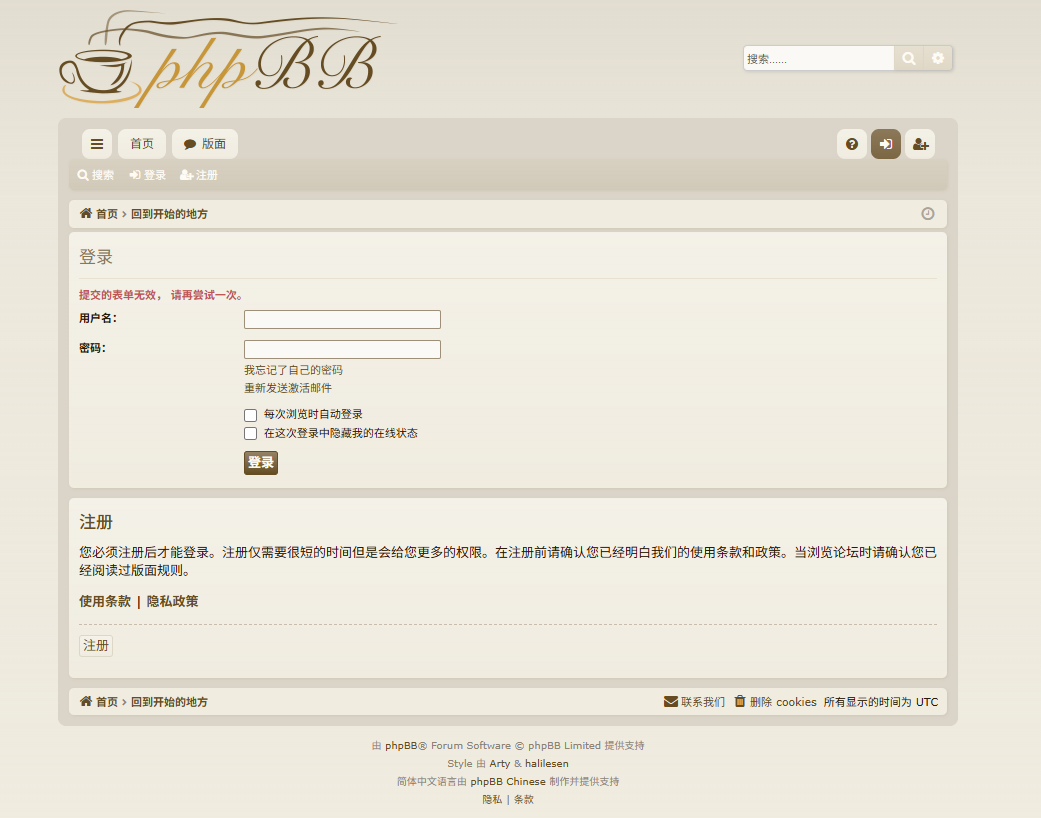Screen dimensions: 1041x818
Task: Click the register user-plus icon button
Action: click(x=920, y=144)
